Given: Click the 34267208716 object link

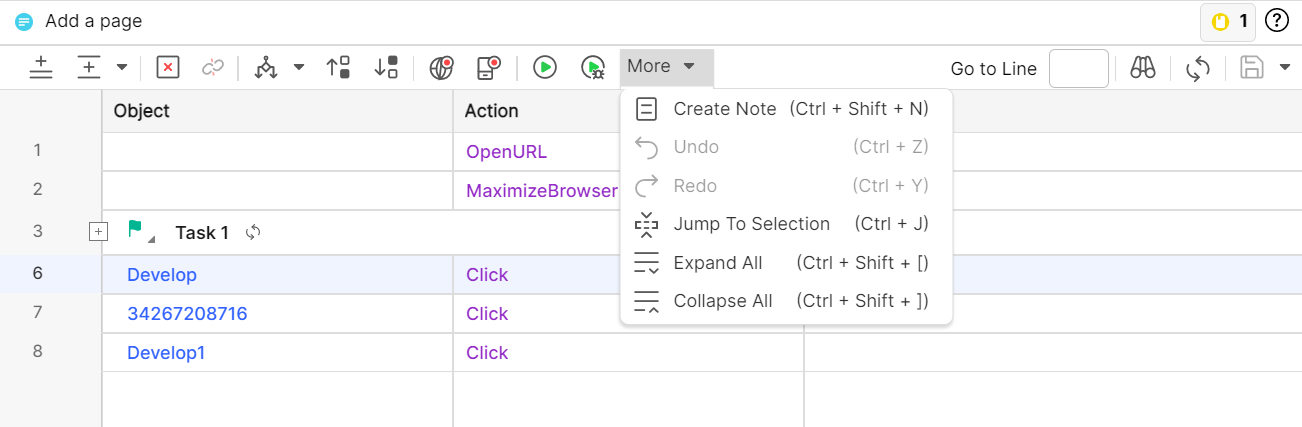Looking at the screenshot, I should pos(187,314).
